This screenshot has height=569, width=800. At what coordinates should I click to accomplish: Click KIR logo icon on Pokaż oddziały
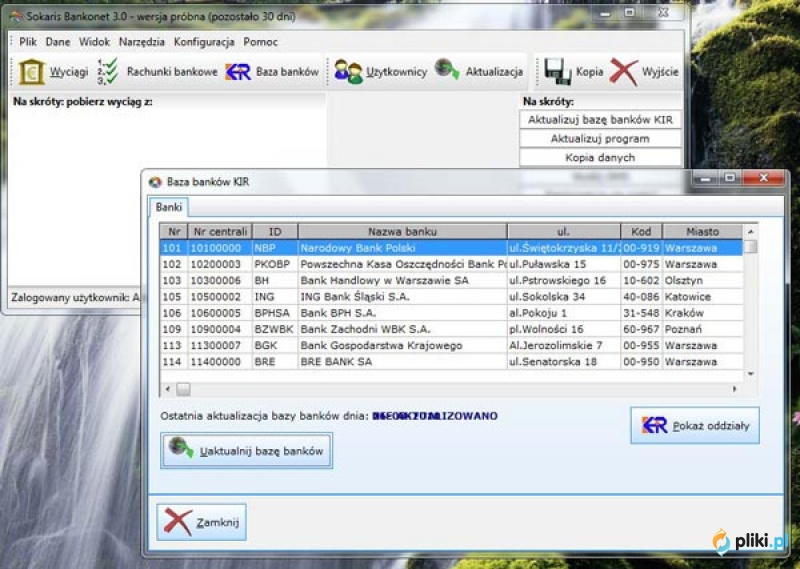pyautogui.click(x=655, y=425)
